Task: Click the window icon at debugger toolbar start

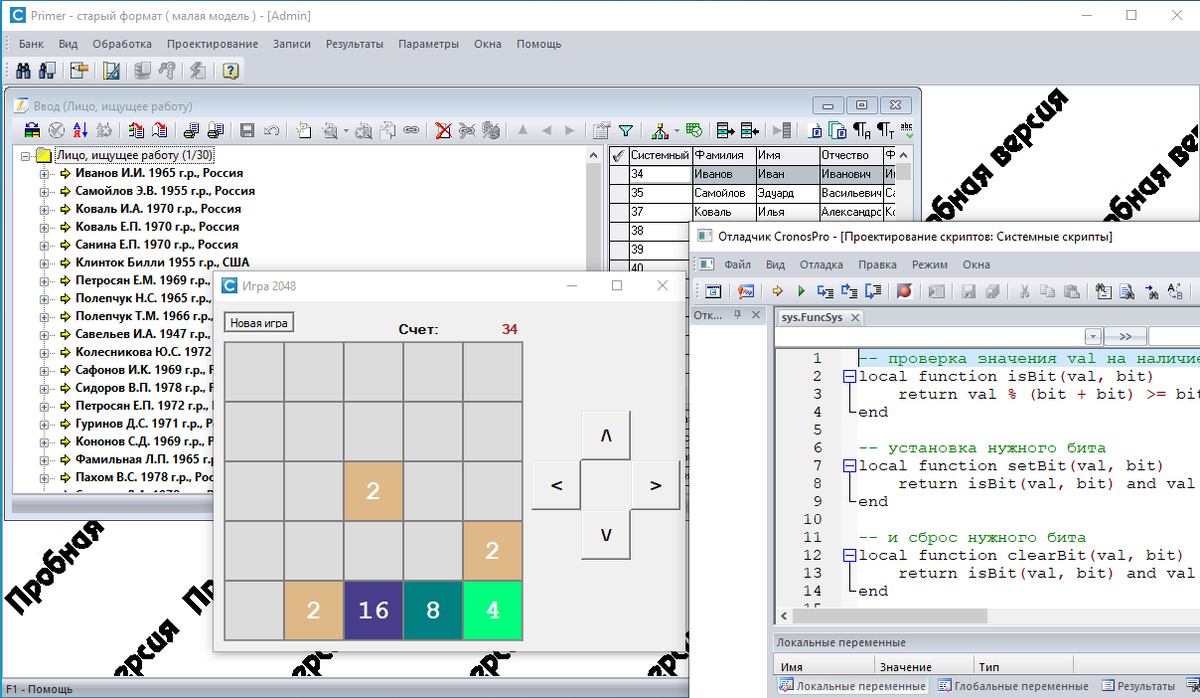Action: click(713, 291)
